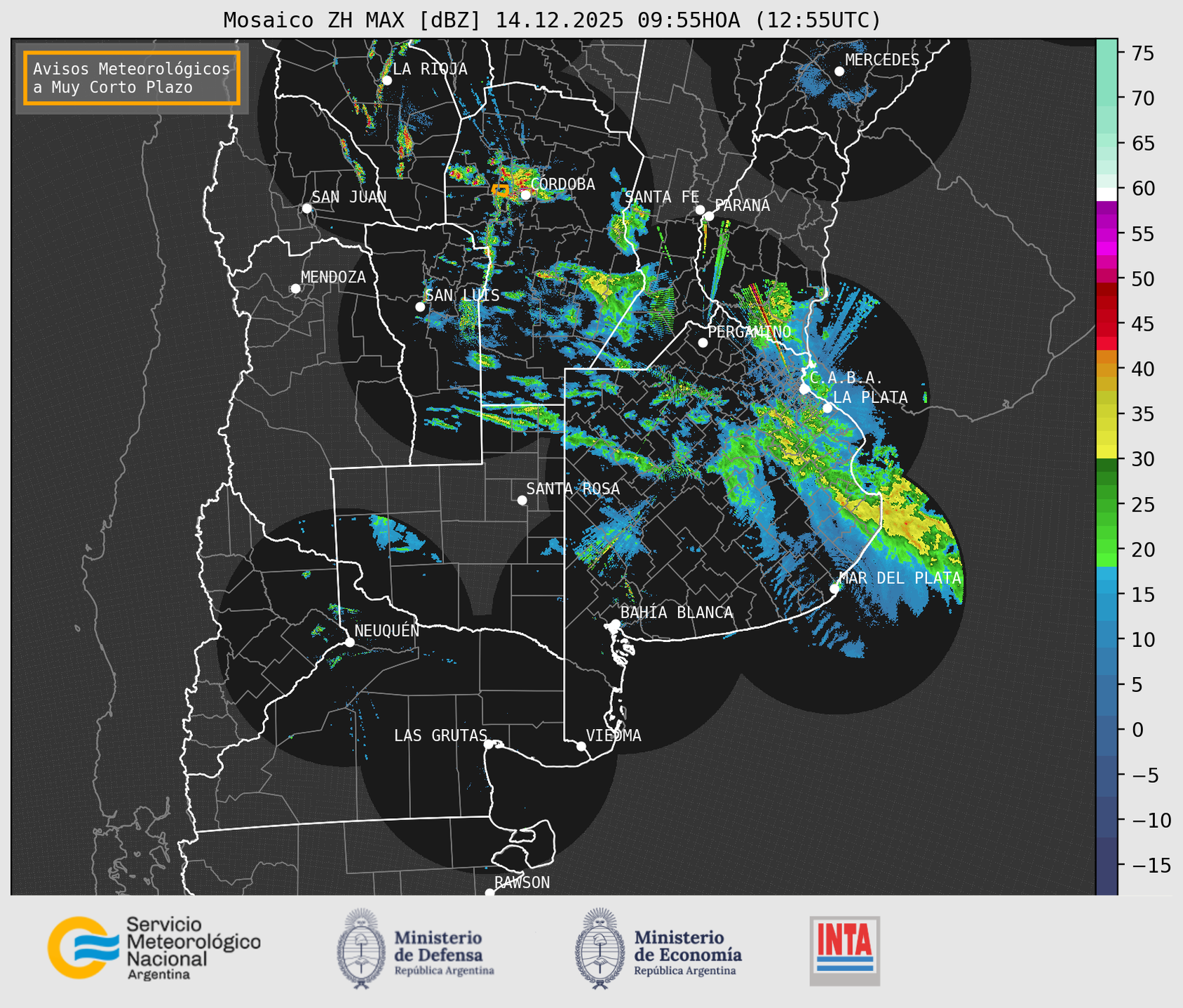
Task: Click the 20 value on the scale
Action: pyautogui.click(x=1142, y=549)
